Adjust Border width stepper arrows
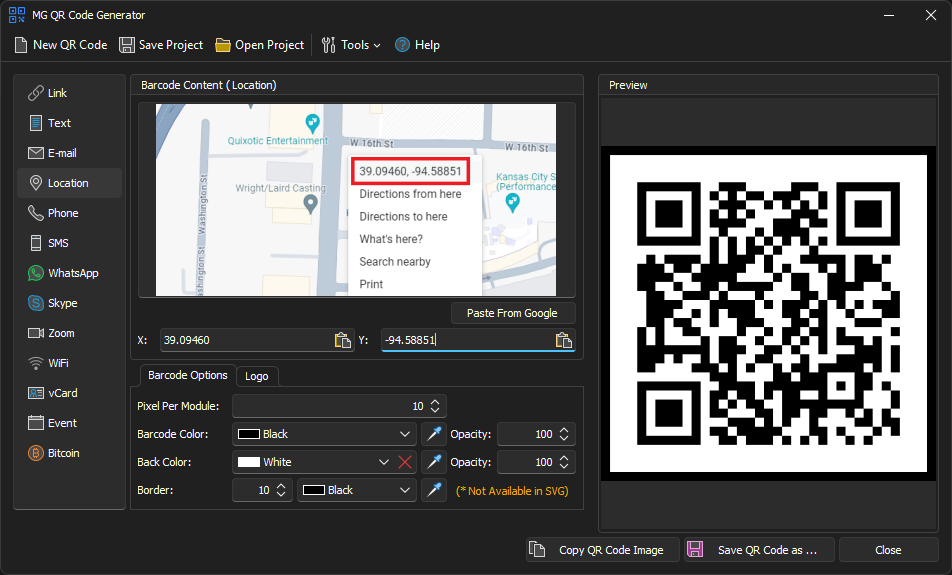Screen dimensions: 952x575 281,490
